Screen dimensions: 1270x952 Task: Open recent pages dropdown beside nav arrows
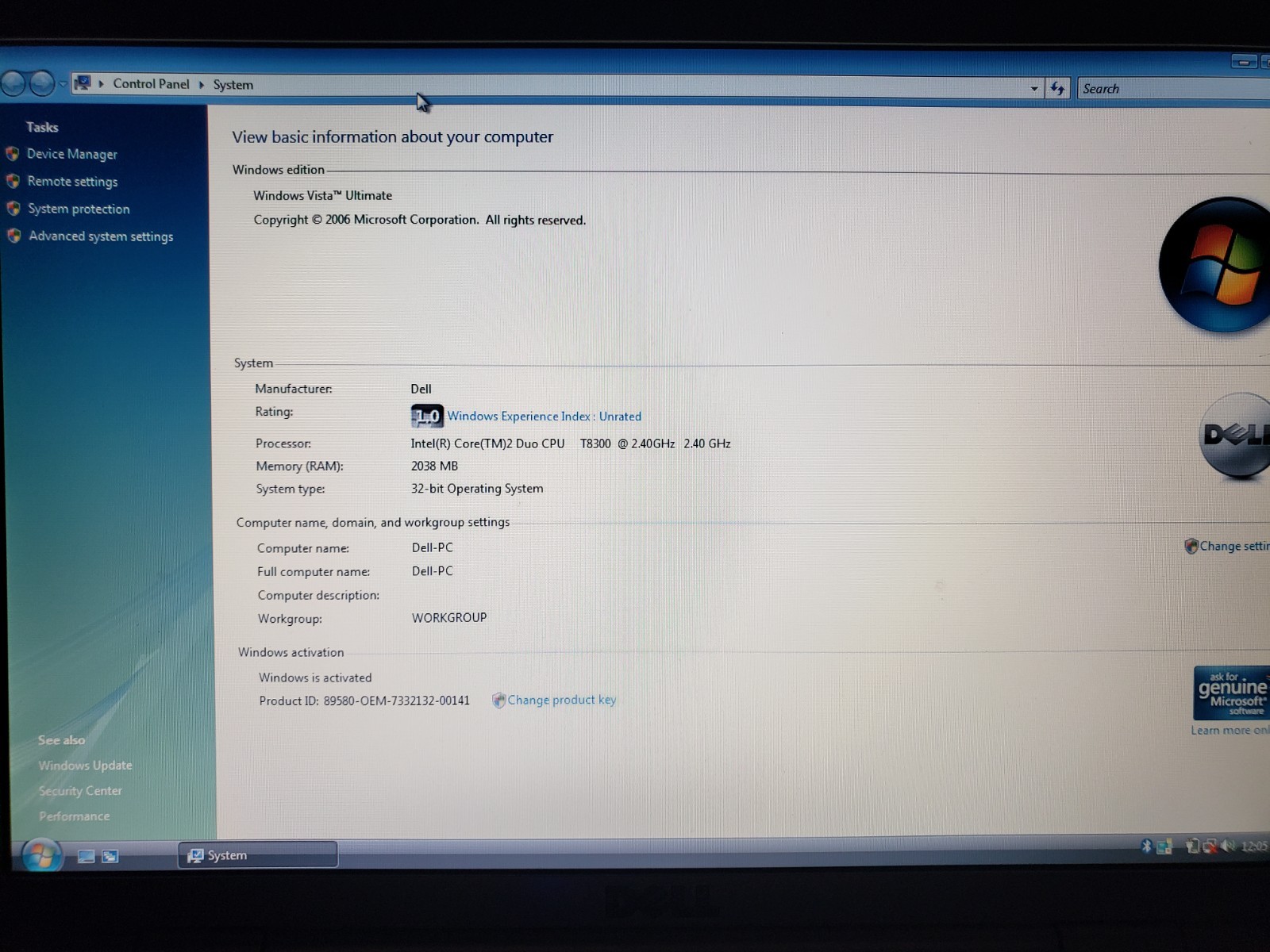point(63,83)
